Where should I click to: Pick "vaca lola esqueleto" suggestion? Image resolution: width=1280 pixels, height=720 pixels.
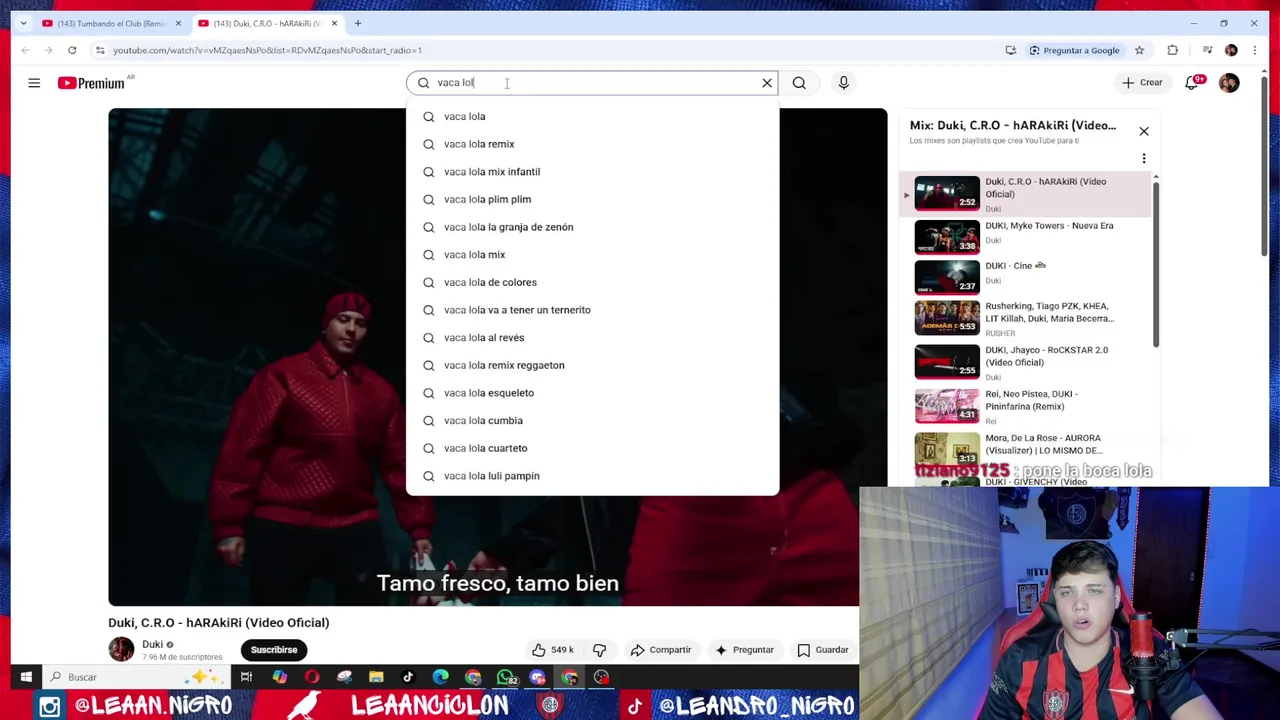pyautogui.click(x=592, y=393)
